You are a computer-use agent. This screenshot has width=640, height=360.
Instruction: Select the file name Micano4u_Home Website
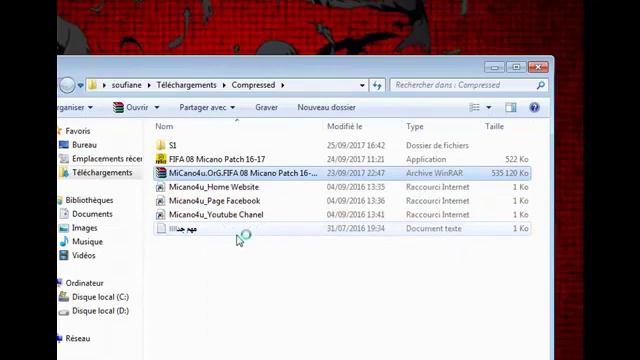pyautogui.click(x=214, y=187)
